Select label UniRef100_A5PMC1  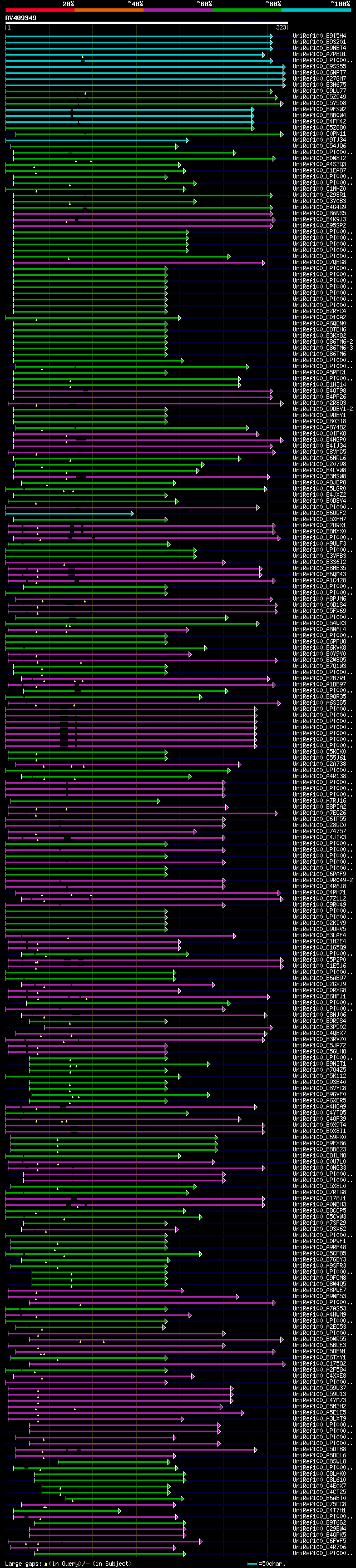[319, 372]
